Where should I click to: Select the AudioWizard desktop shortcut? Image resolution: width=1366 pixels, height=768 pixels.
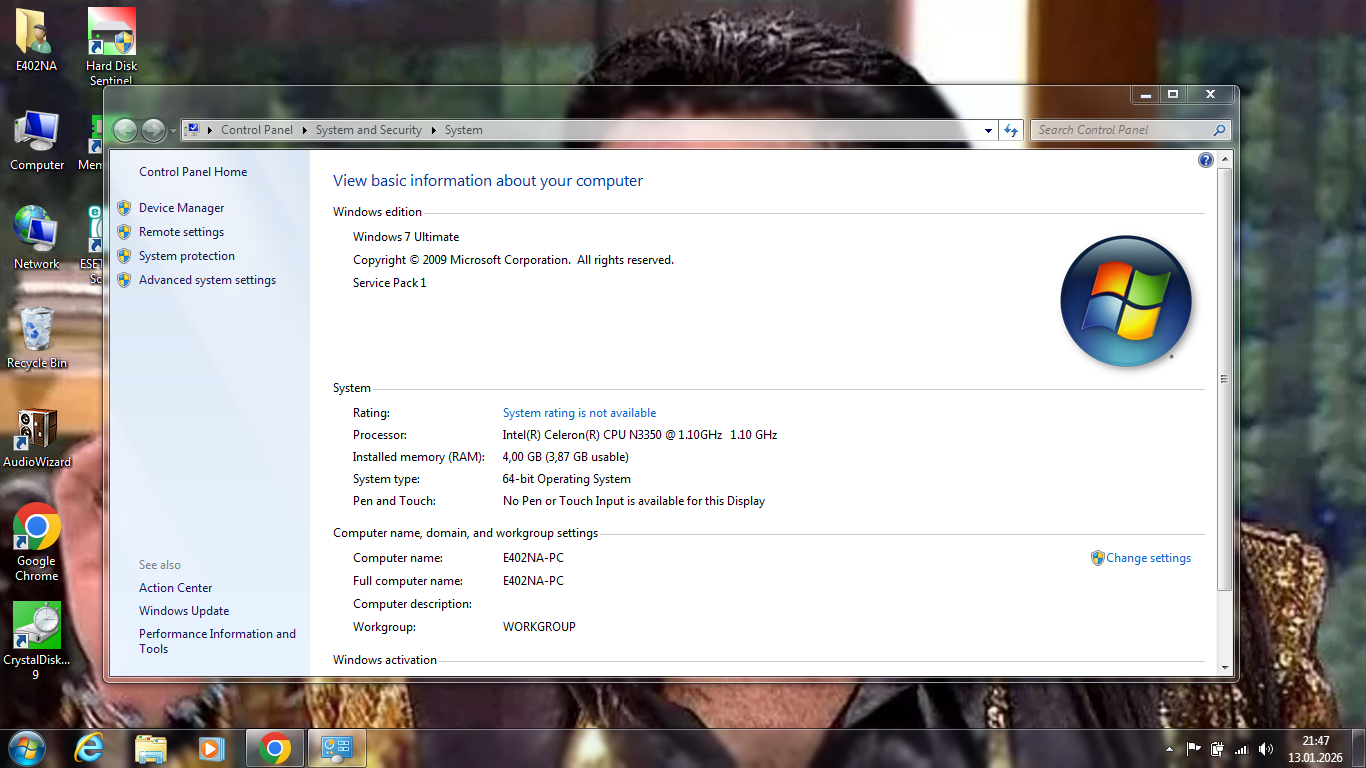37,437
